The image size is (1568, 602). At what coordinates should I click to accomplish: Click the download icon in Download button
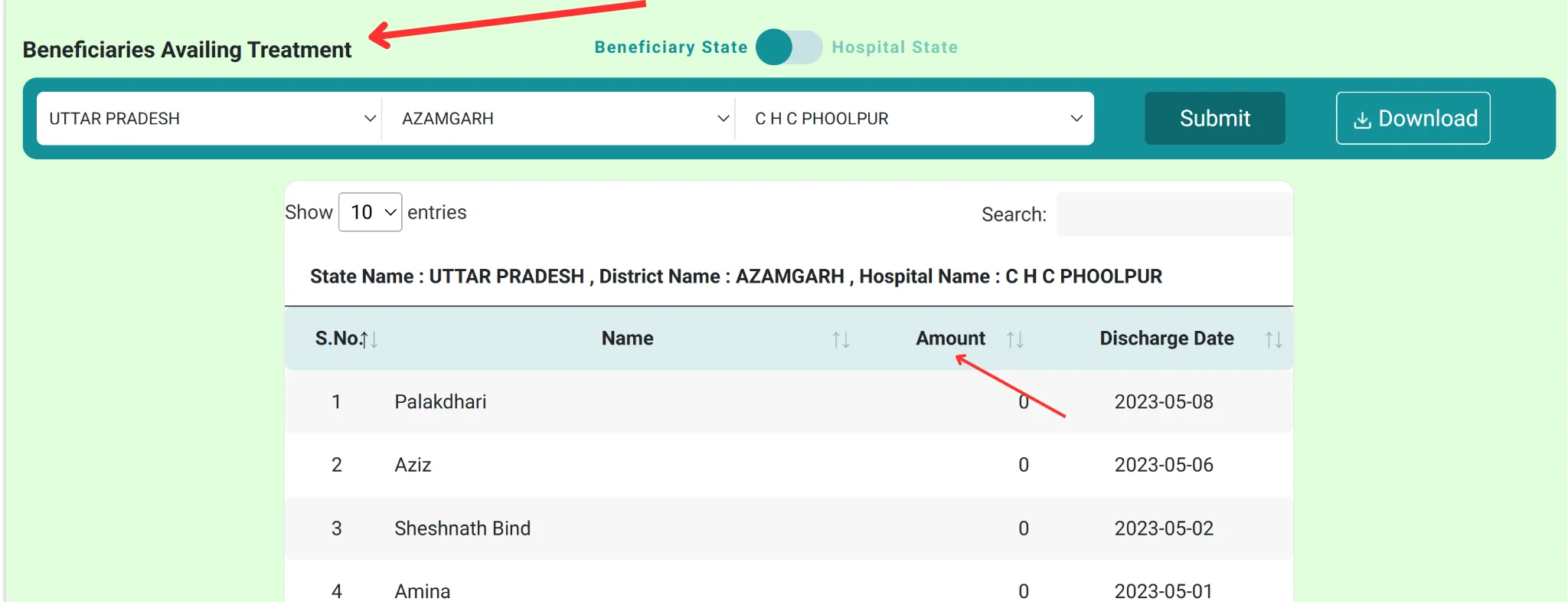coord(1362,120)
